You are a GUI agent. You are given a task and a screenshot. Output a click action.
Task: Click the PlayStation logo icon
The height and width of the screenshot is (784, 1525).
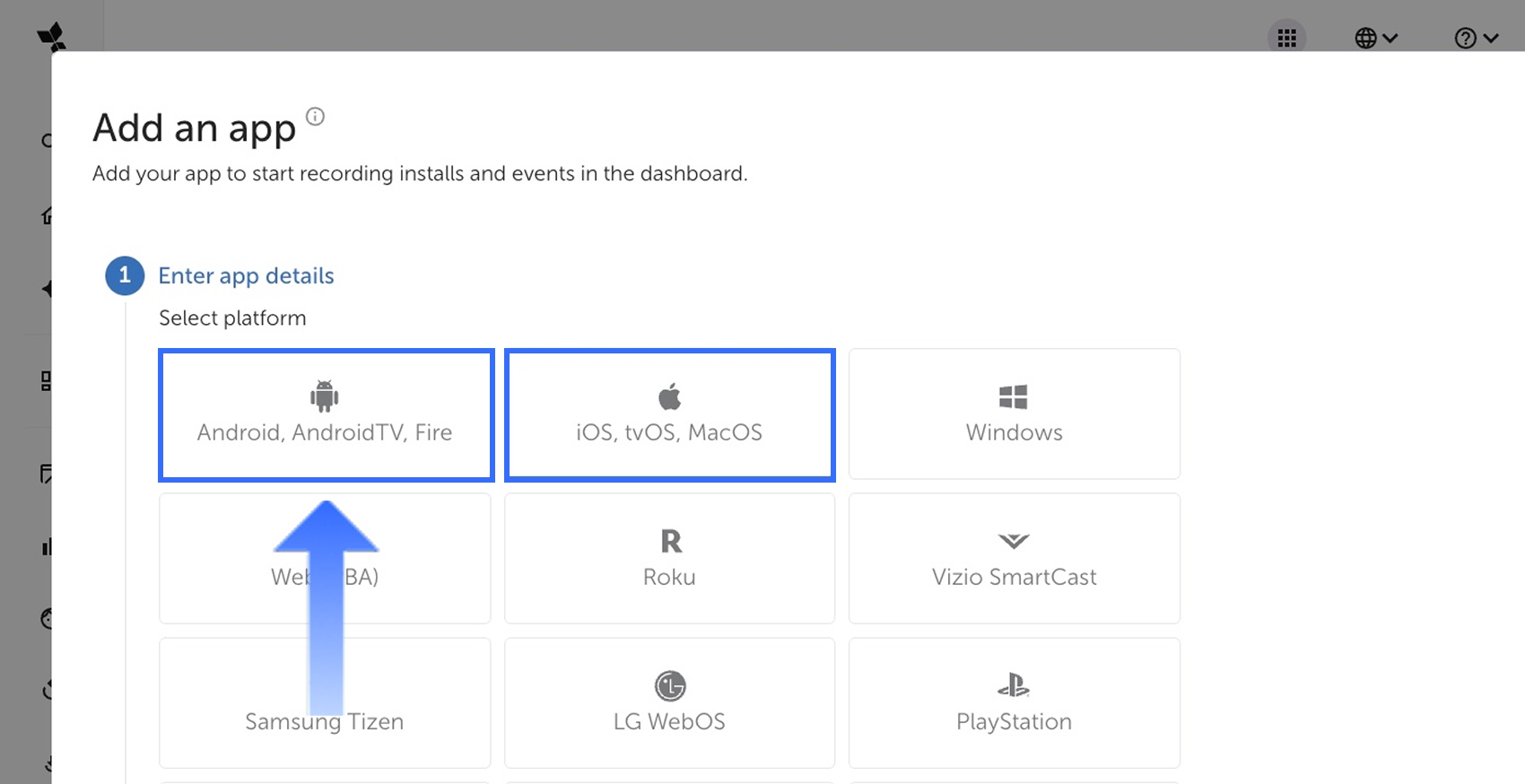point(1014,686)
